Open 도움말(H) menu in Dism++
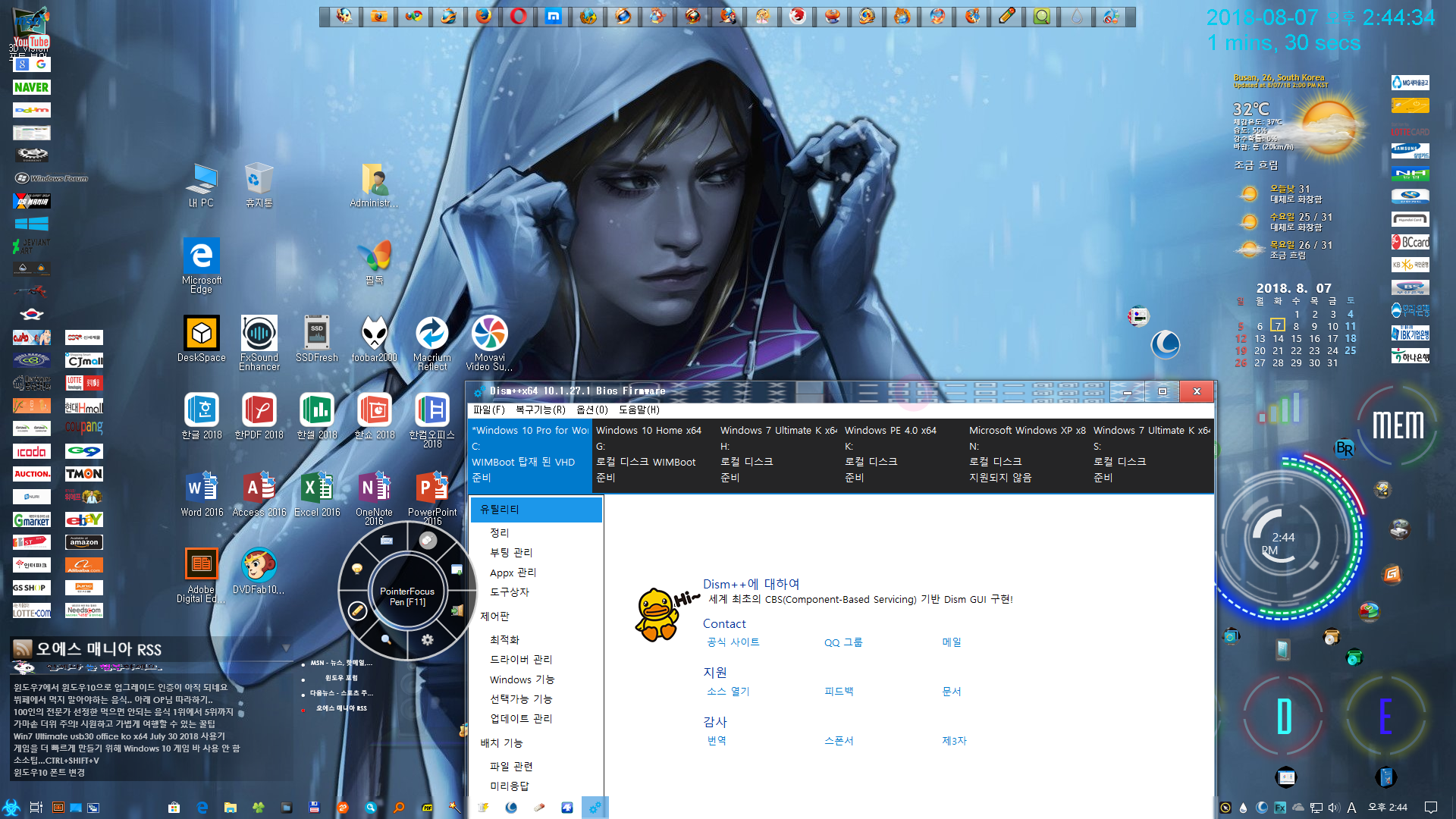The height and width of the screenshot is (819, 1456). coord(639,409)
